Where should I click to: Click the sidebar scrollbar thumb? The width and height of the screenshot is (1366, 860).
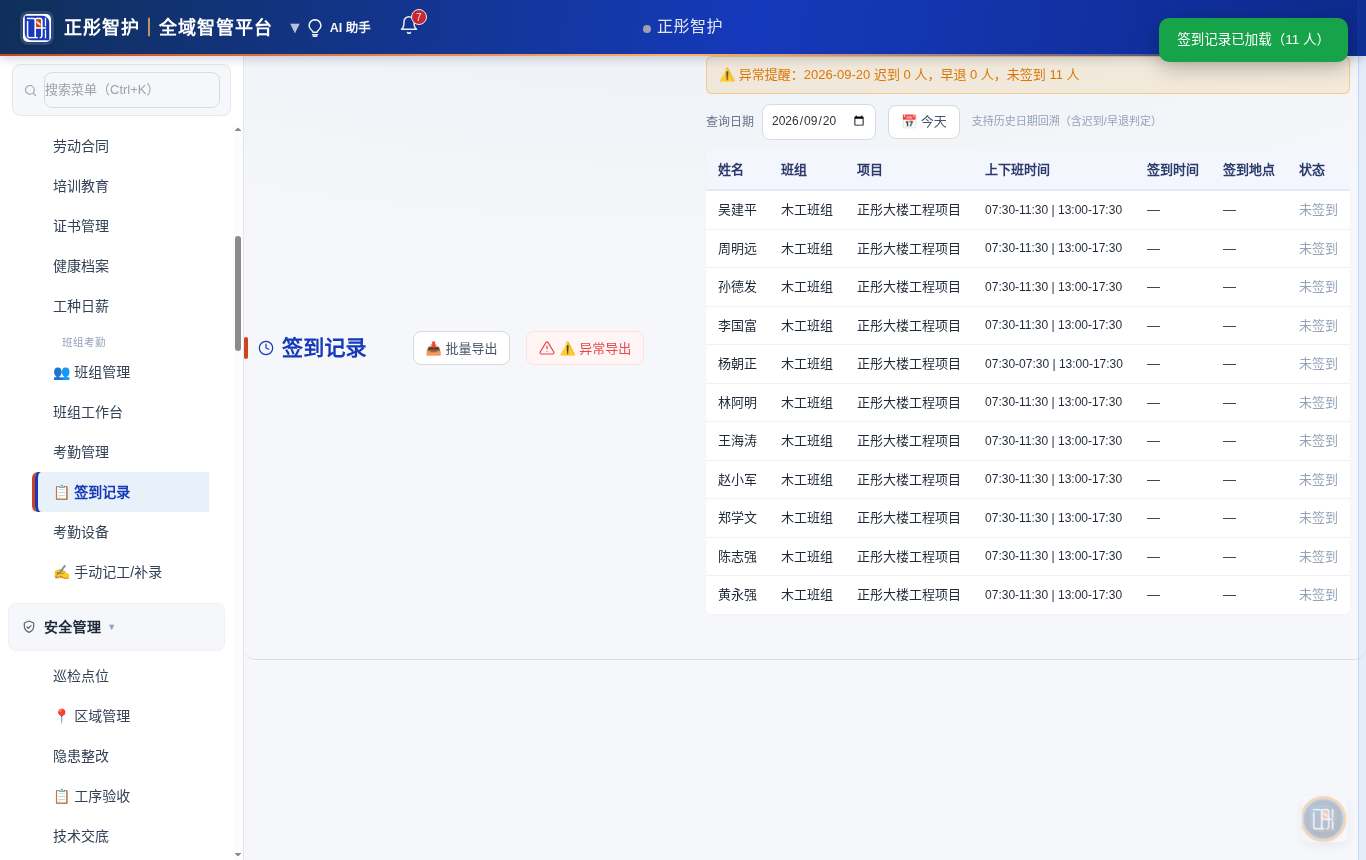(238, 293)
